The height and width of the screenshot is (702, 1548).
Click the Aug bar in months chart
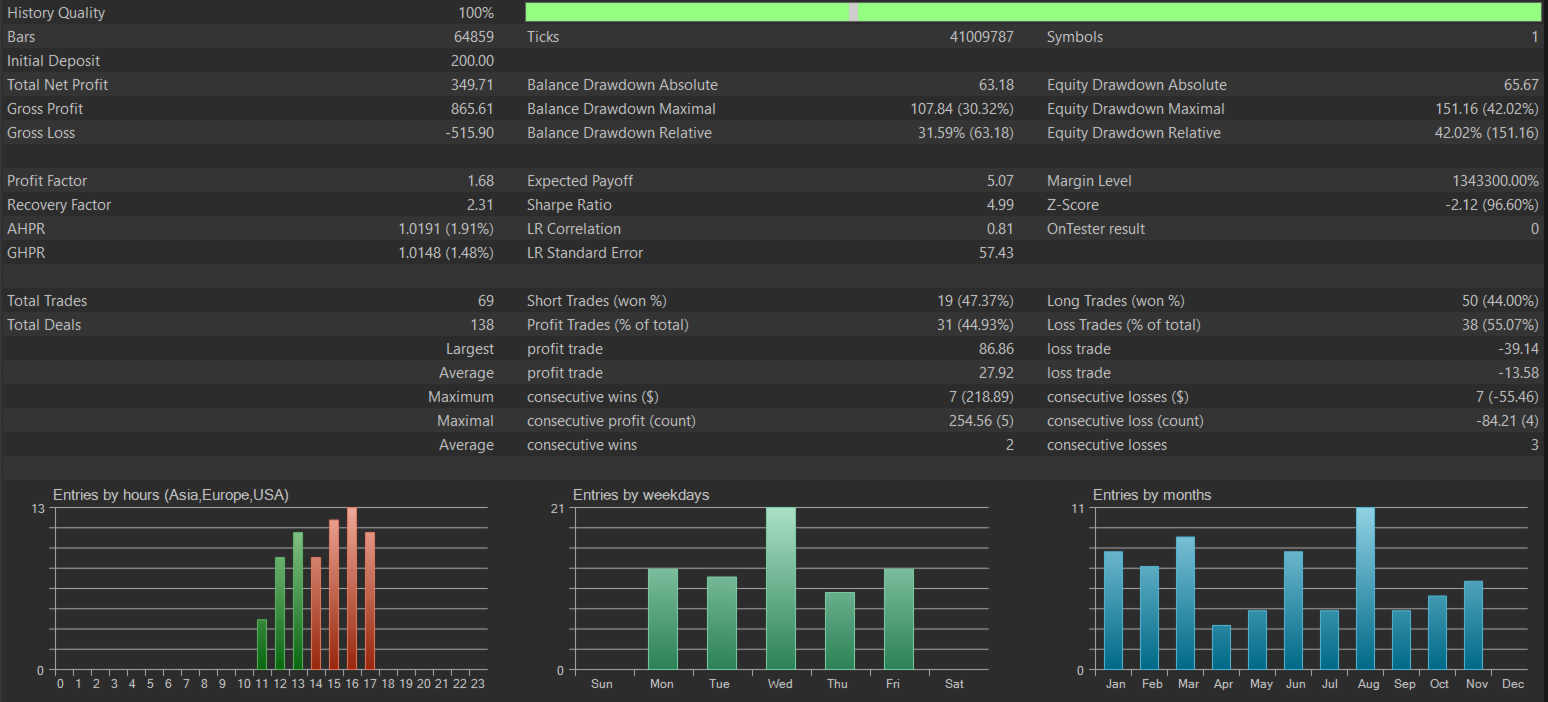coord(1365,588)
